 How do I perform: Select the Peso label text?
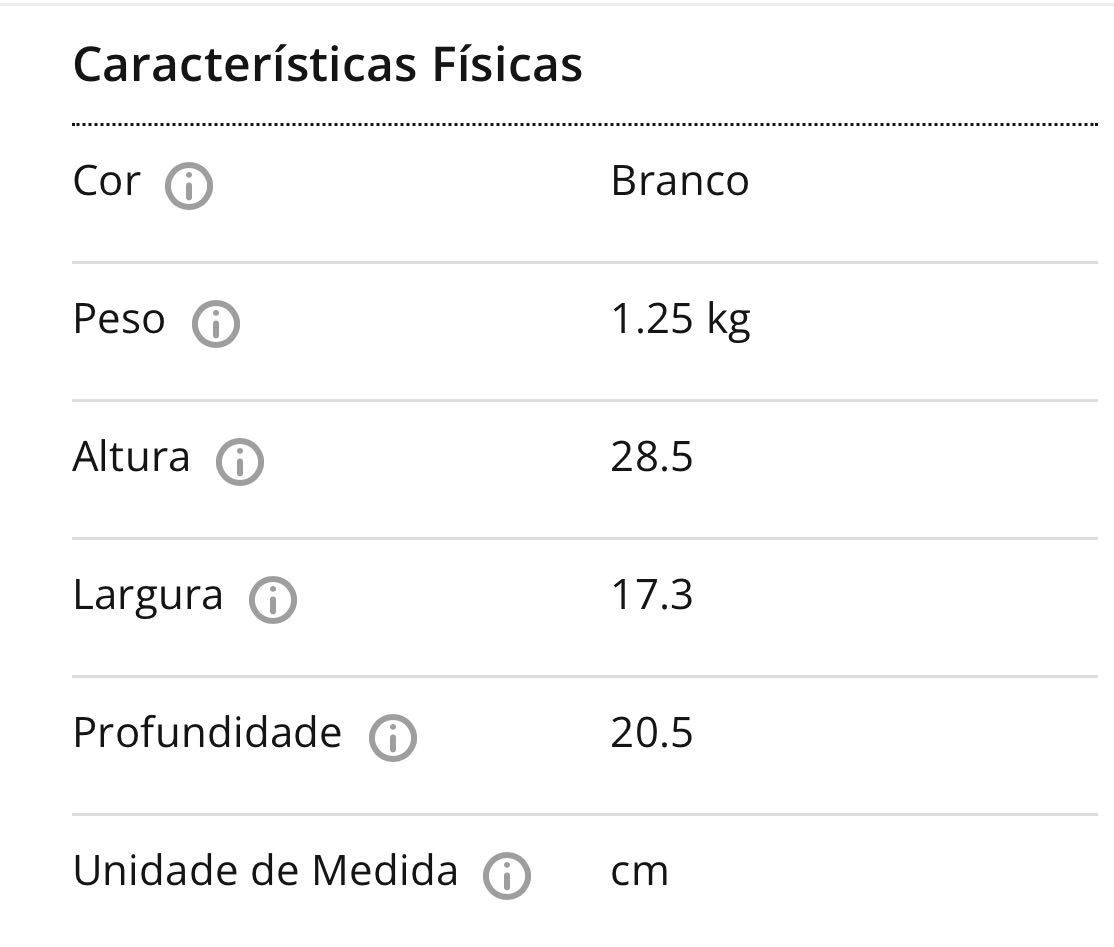coord(119,318)
